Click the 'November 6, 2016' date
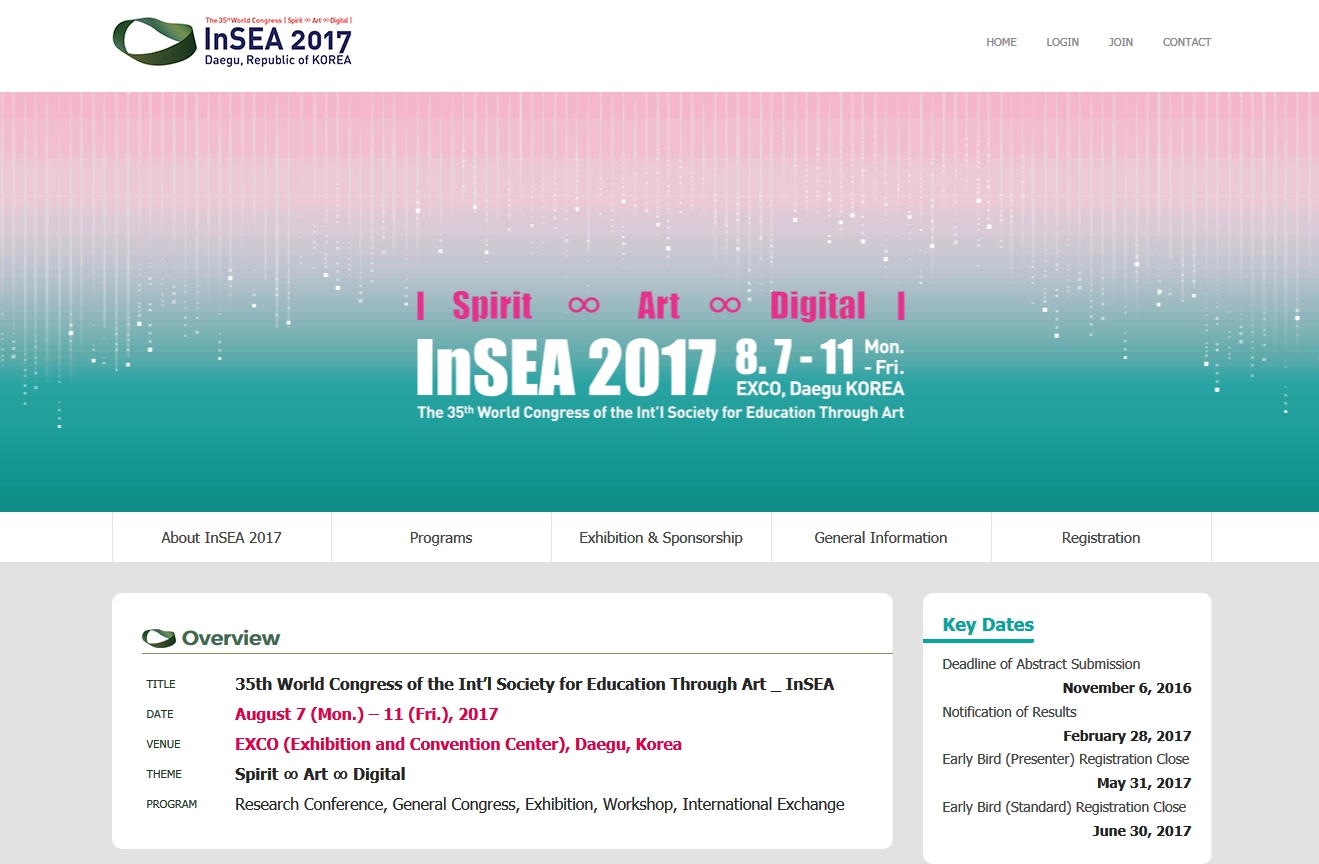This screenshot has width=1319, height=864. (1127, 688)
